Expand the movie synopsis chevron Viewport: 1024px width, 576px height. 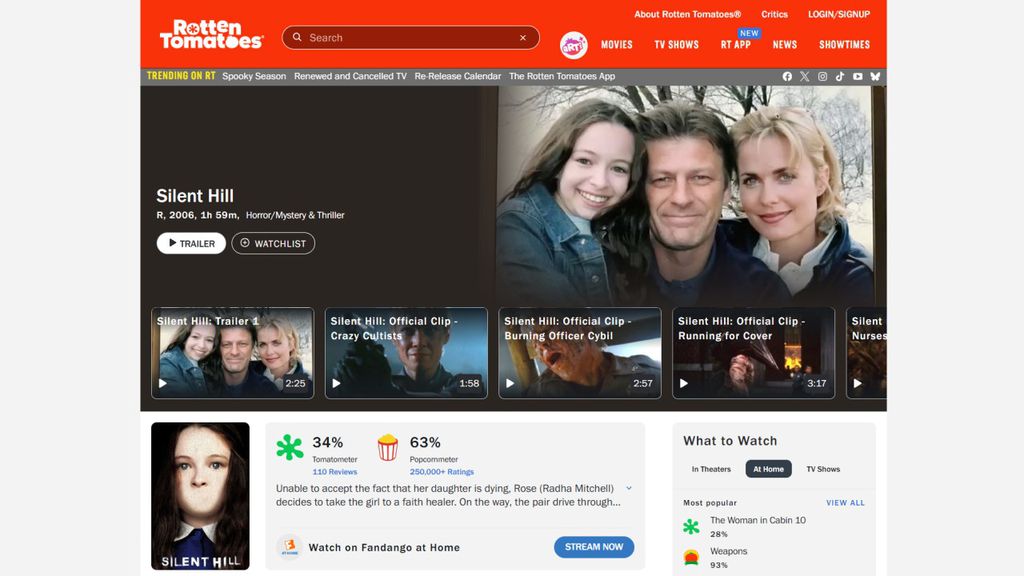[x=628, y=488]
